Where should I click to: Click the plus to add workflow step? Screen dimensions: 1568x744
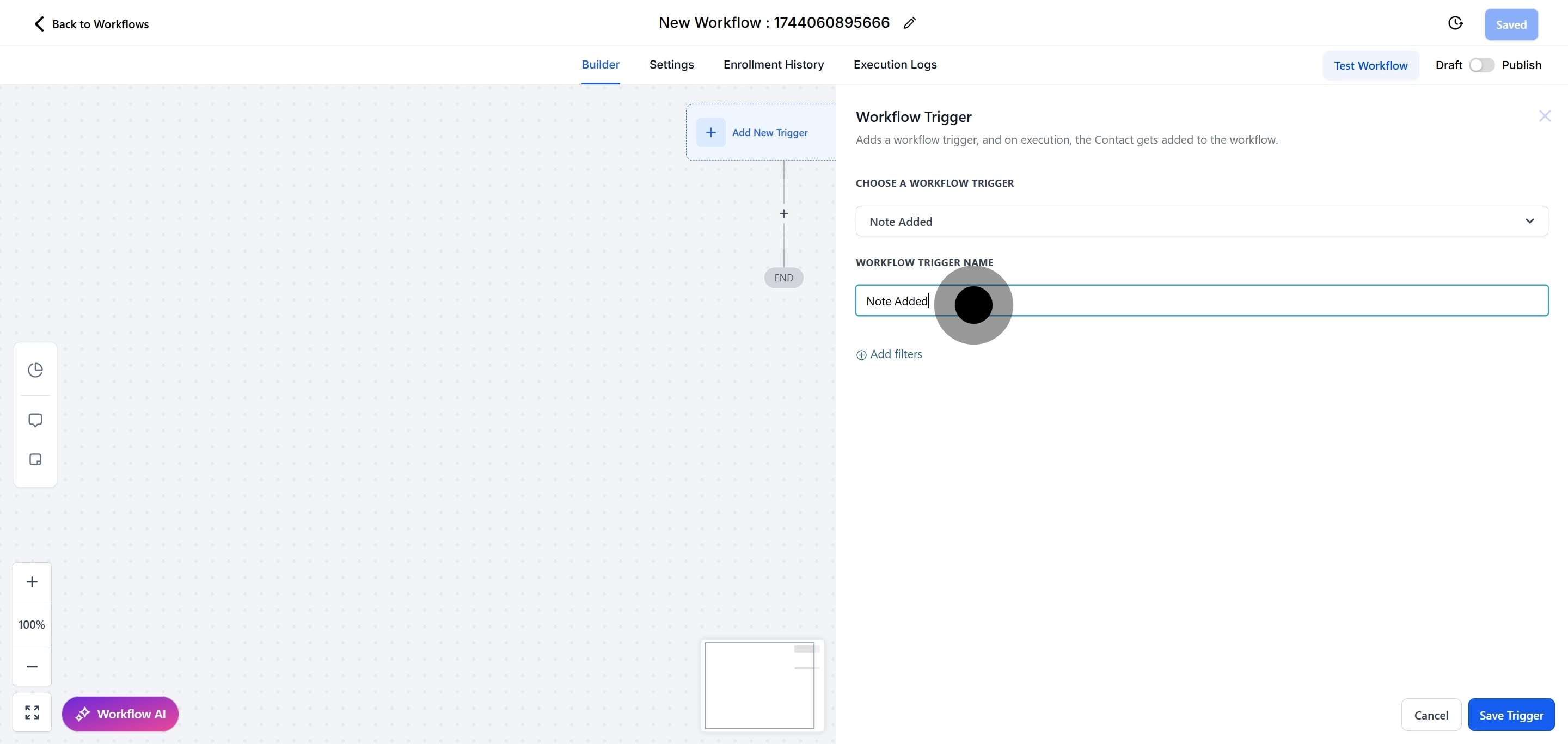point(783,213)
